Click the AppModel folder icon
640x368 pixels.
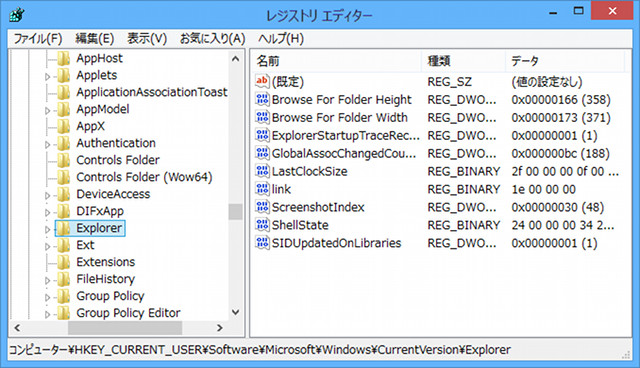pos(64,109)
